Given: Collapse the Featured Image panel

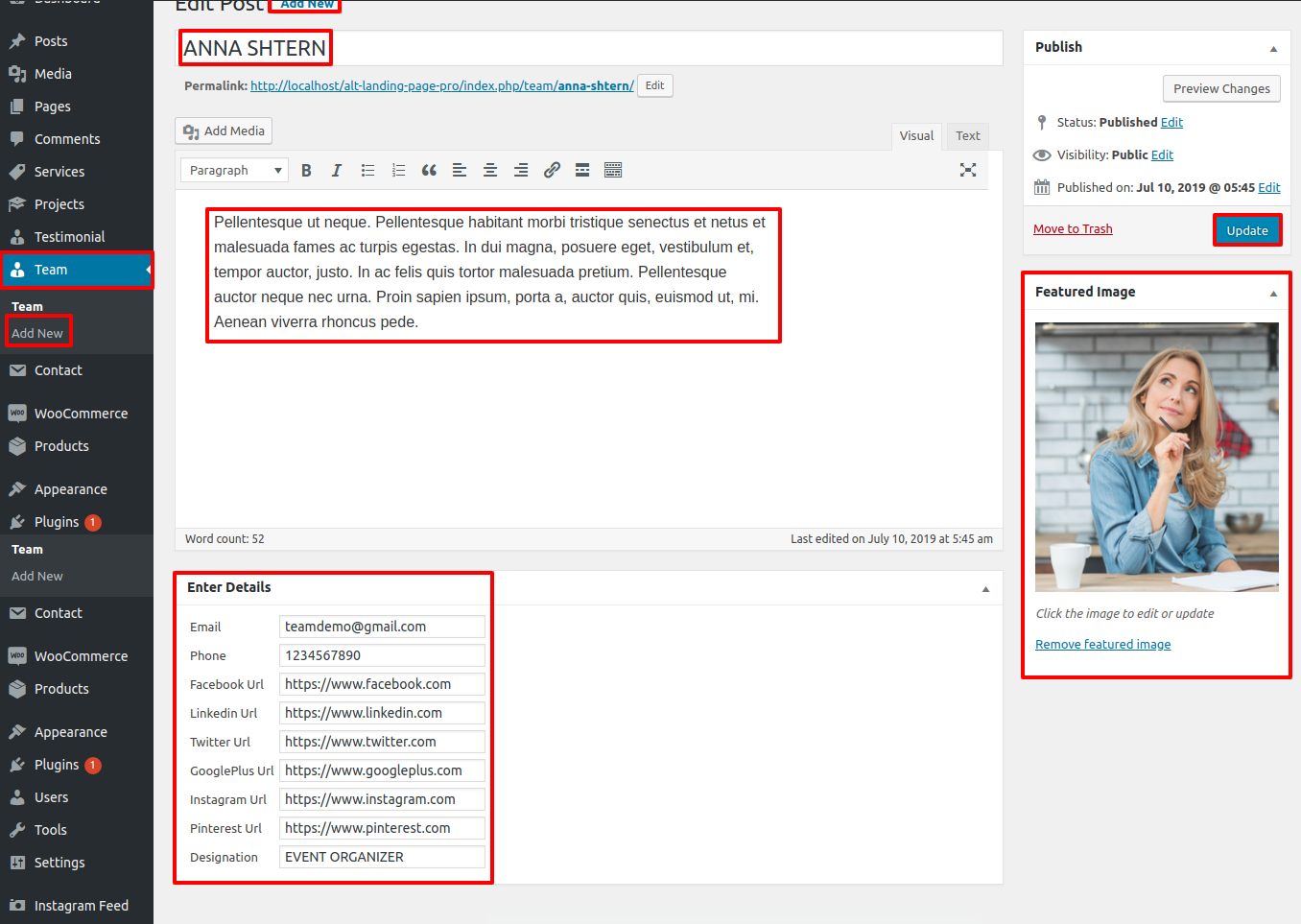Looking at the screenshot, I should 1273,293.
